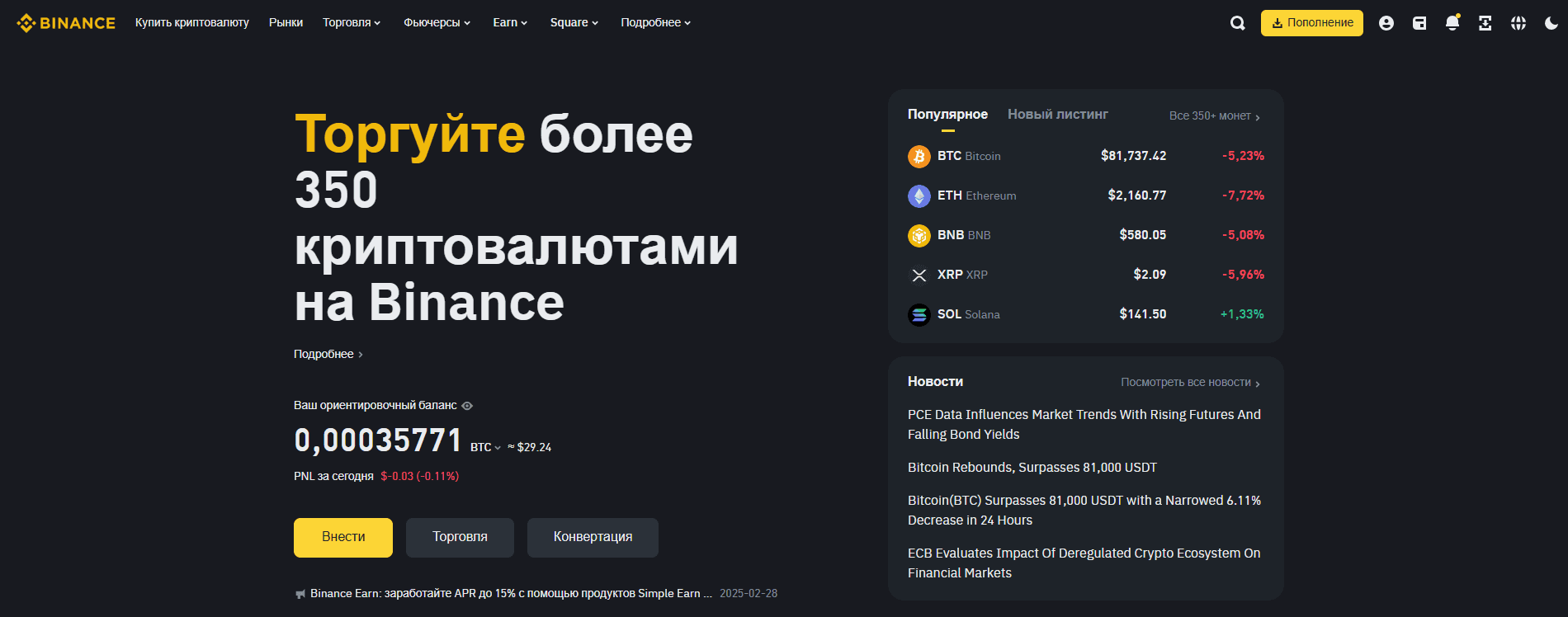Click the PNL value $-0.03 (-0.11%)
This screenshot has width=1568, height=617.
click(420, 477)
